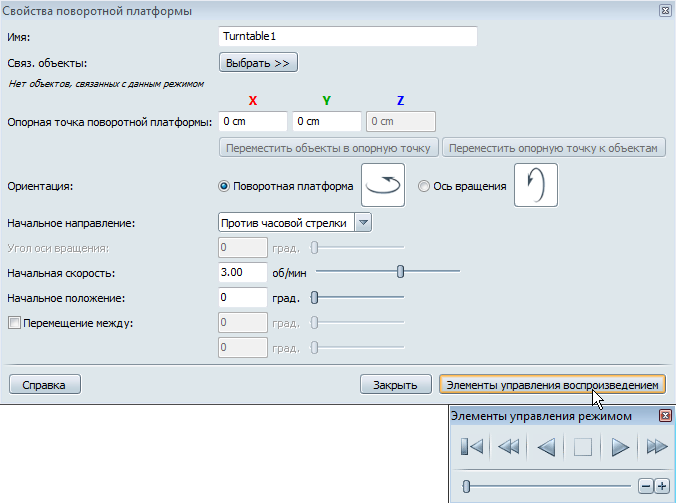This screenshot has width=676, height=504.
Task: Click the Y coordinate reference point field
Action: point(327,122)
